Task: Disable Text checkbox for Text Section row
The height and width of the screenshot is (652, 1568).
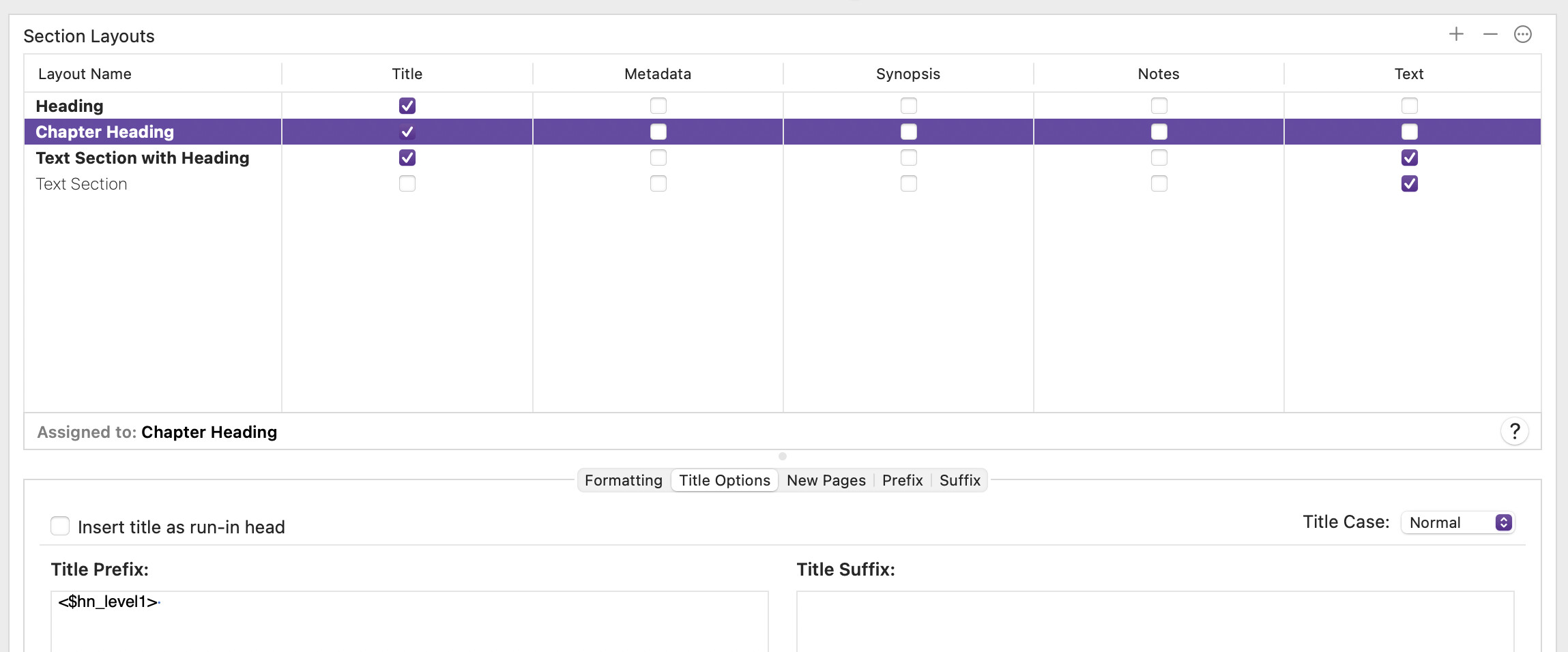Action: [x=1409, y=183]
